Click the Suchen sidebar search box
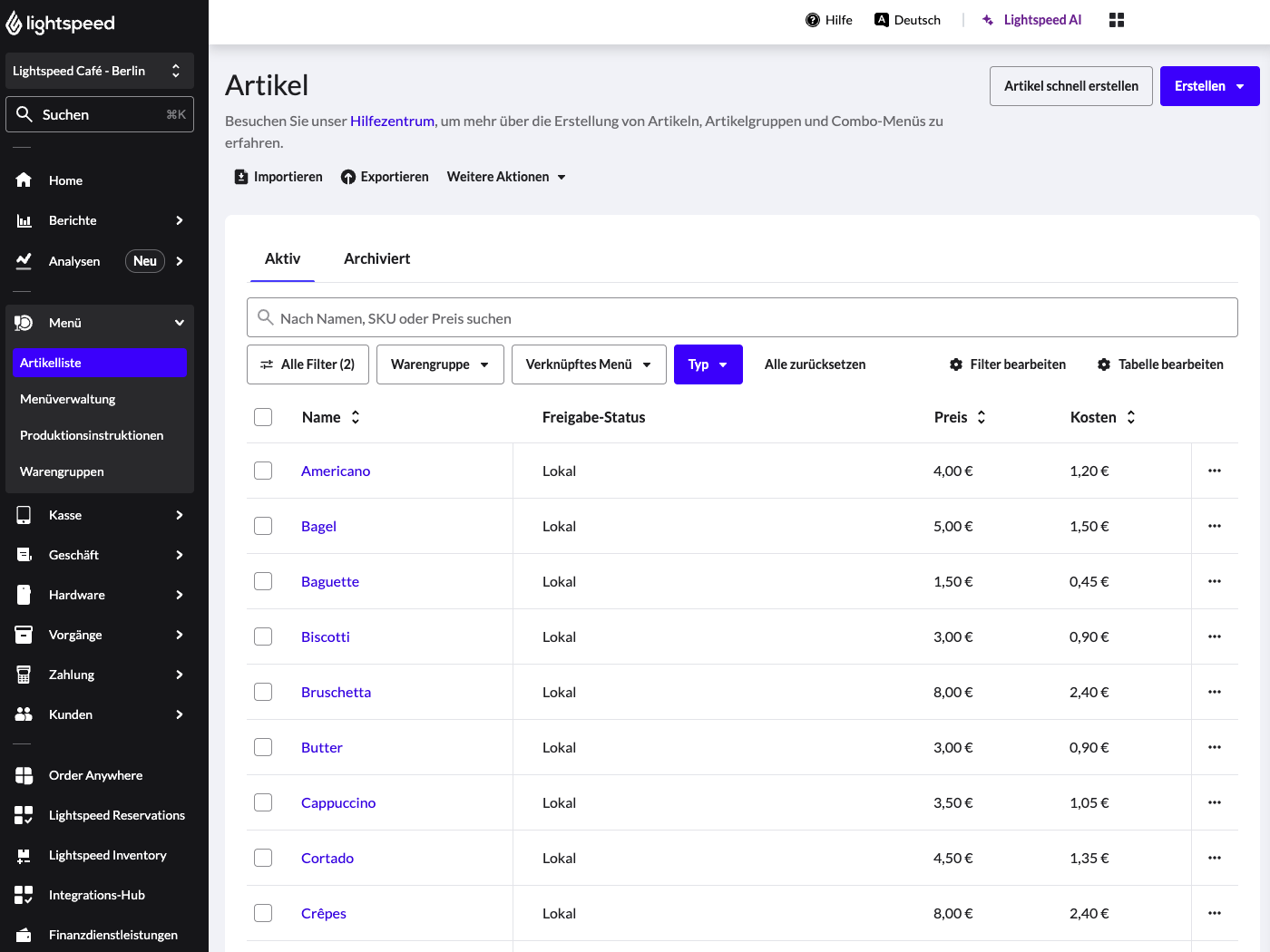This screenshot has height=952, width=1270. [x=100, y=114]
